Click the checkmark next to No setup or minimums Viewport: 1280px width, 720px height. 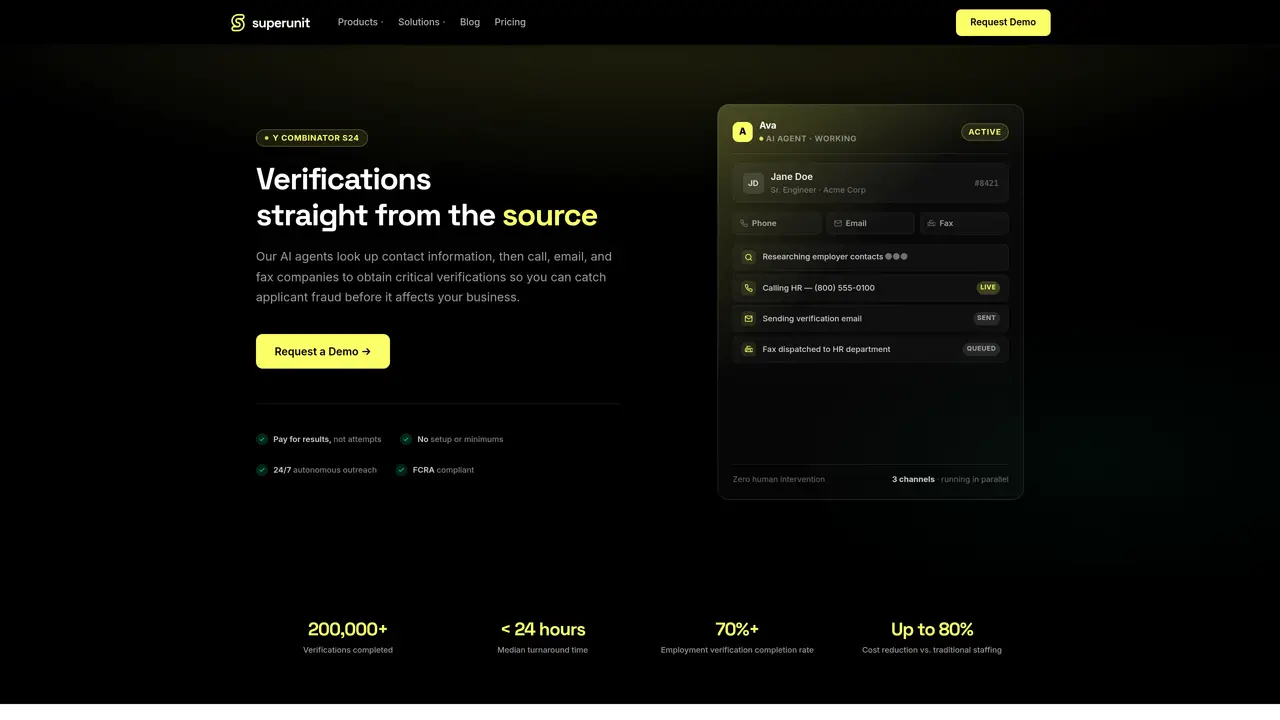click(406, 439)
